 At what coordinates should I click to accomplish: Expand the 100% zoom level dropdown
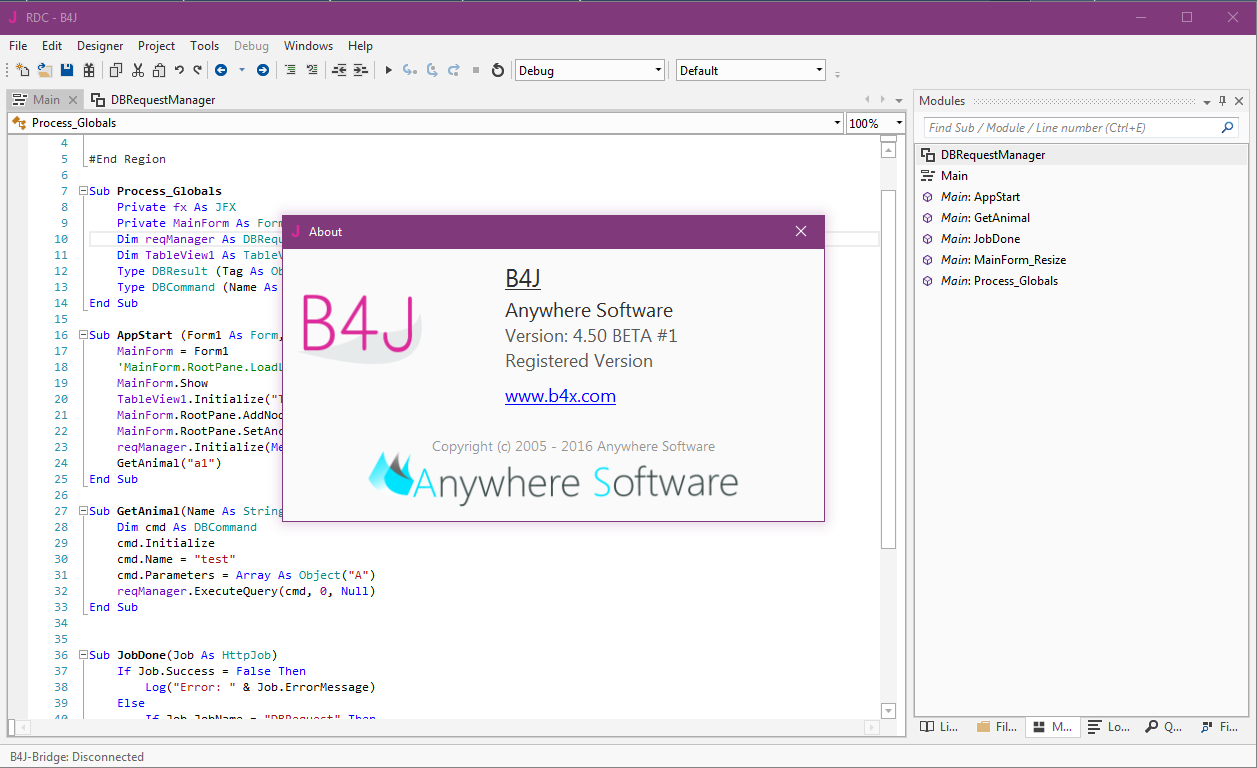(898, 123)
